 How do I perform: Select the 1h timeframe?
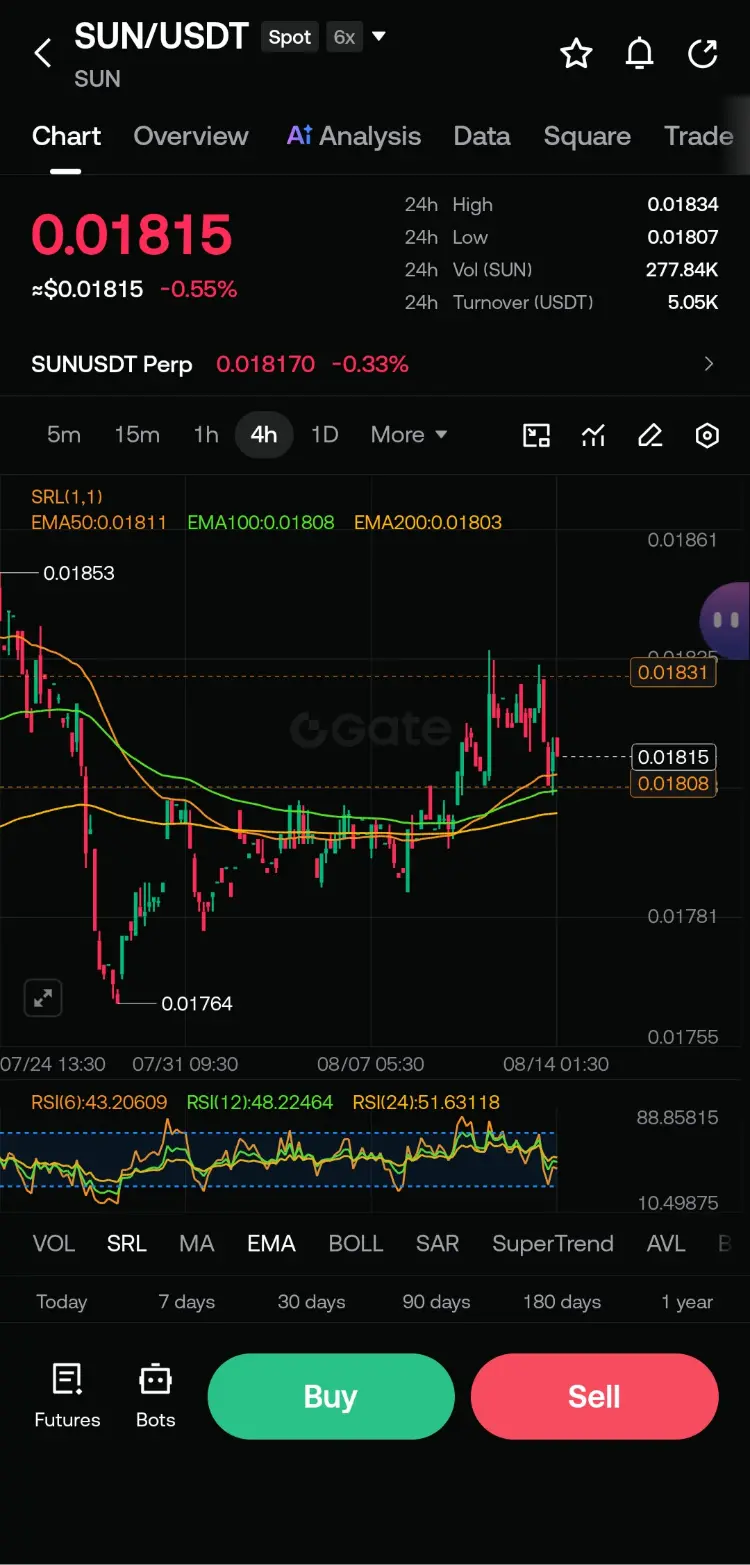(x=206, y=434)
